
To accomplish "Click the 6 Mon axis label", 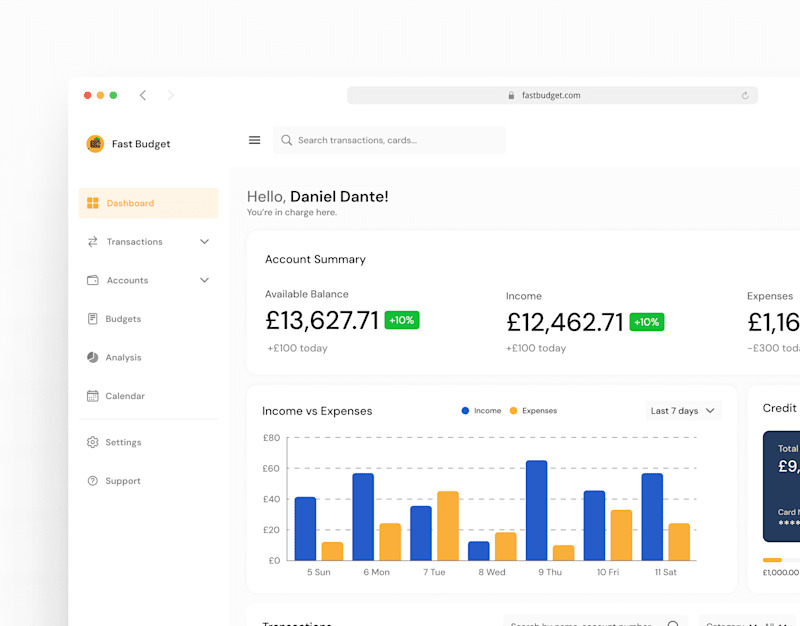I will coord(377,572).
